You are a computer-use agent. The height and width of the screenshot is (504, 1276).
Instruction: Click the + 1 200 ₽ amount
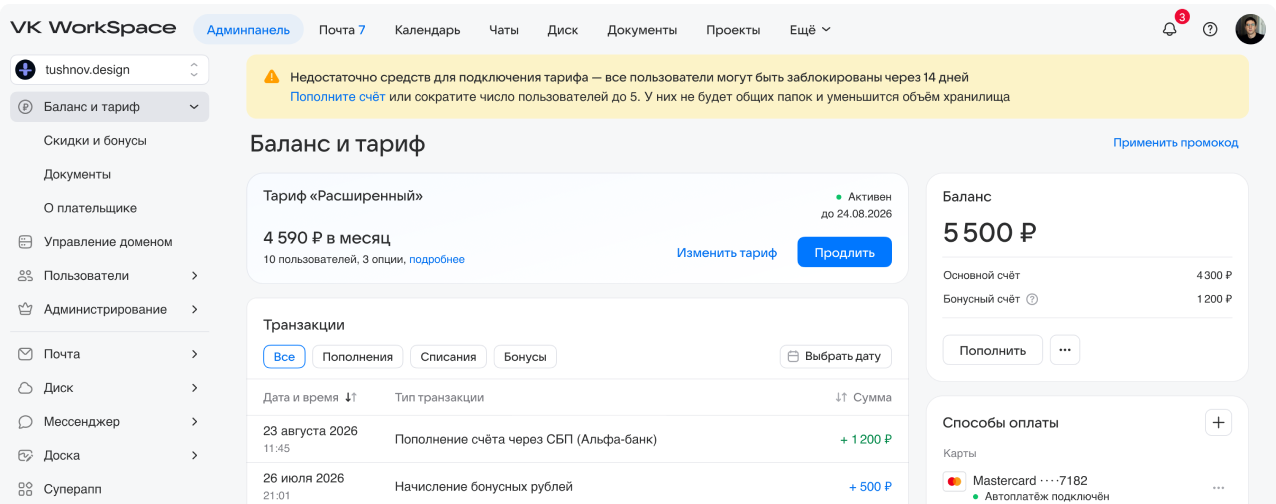(866, 439)
